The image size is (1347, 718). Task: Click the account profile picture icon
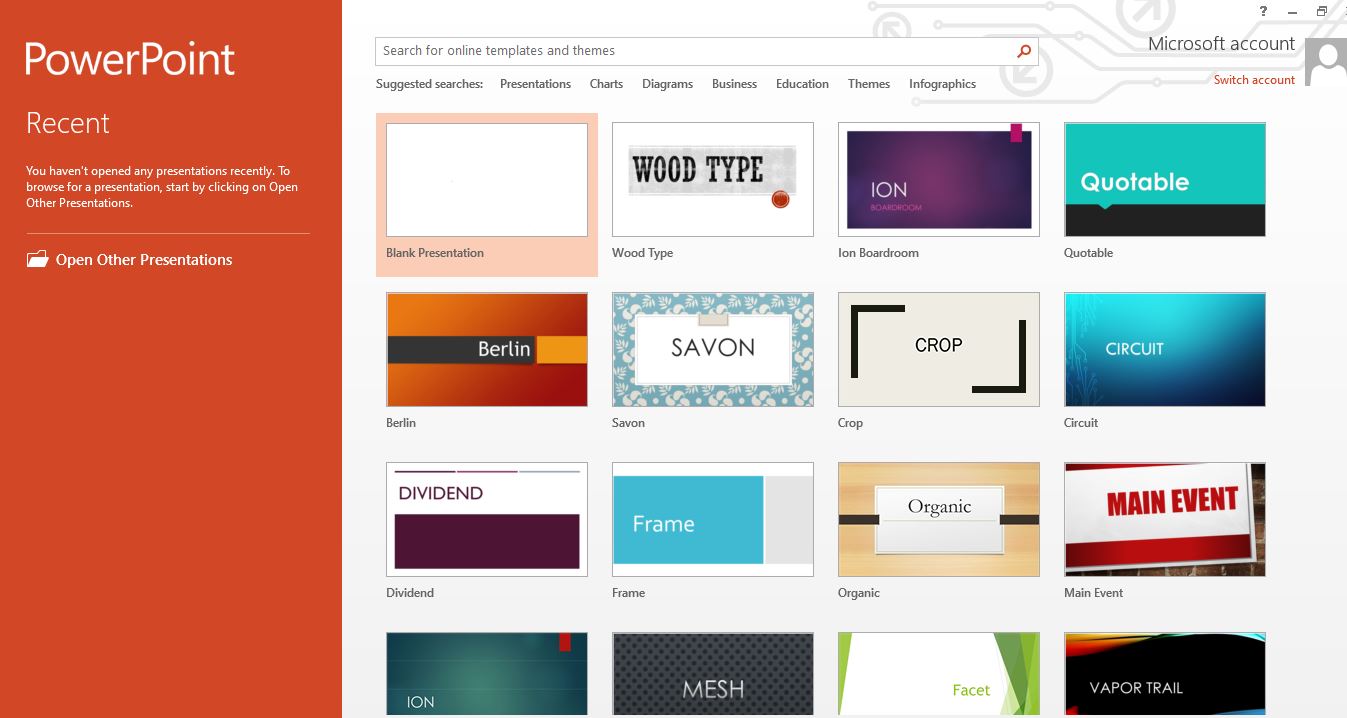[x=1326, y=63]
